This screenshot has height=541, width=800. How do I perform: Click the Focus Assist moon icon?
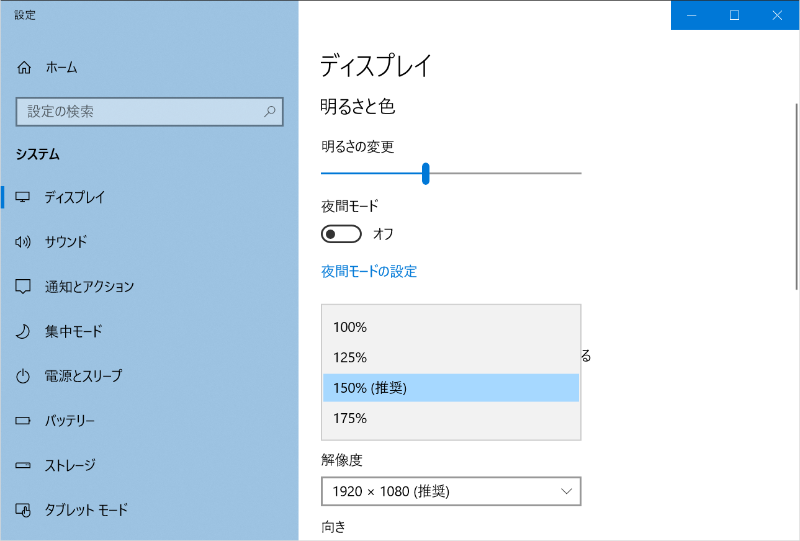[x=24, y=331]
